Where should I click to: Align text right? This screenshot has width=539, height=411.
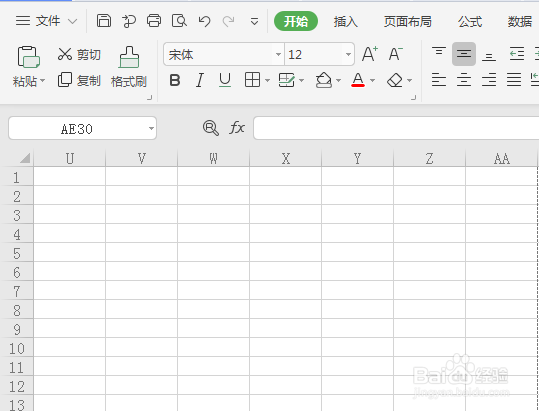click(x=489, y=80)
